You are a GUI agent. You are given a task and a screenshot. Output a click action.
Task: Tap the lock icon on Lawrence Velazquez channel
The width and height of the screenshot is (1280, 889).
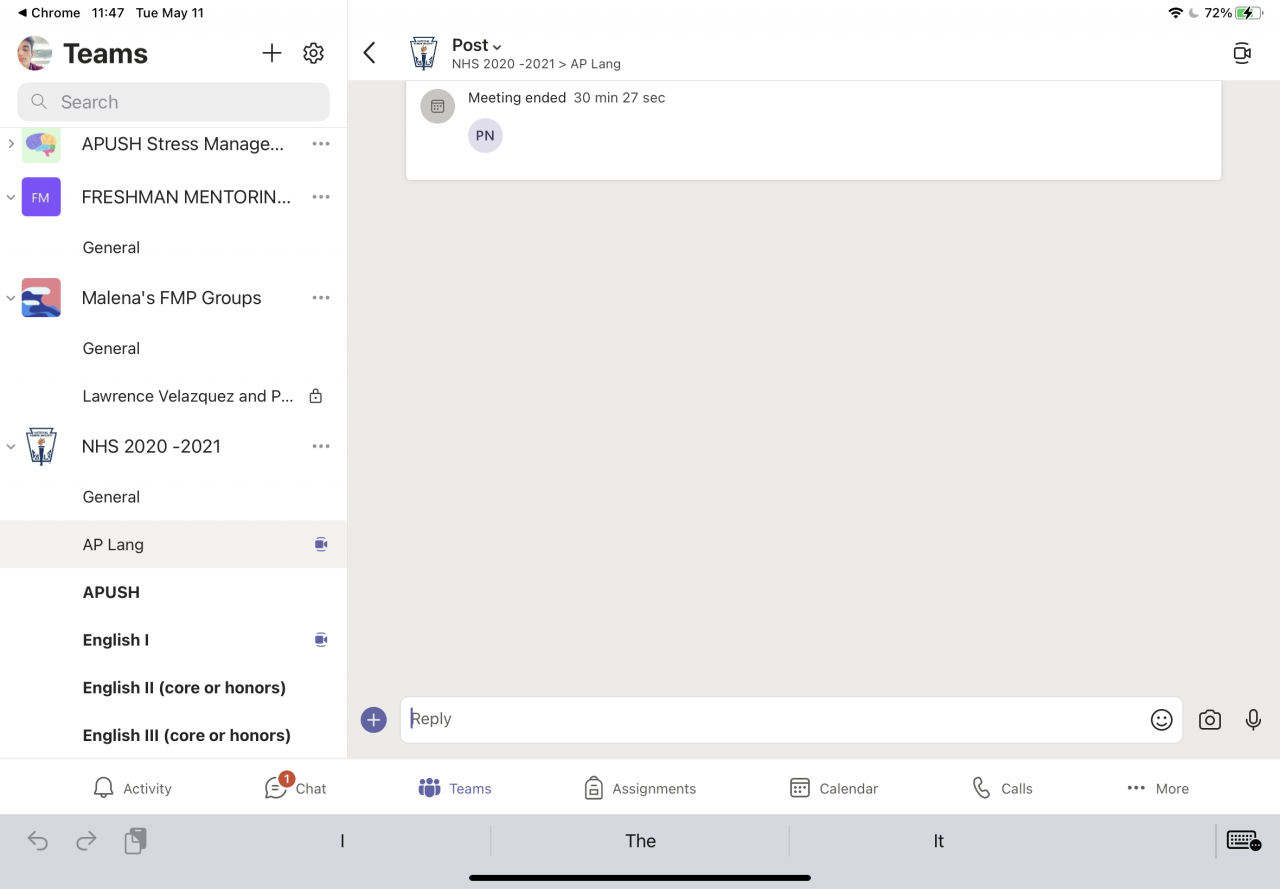coord(316,396)
